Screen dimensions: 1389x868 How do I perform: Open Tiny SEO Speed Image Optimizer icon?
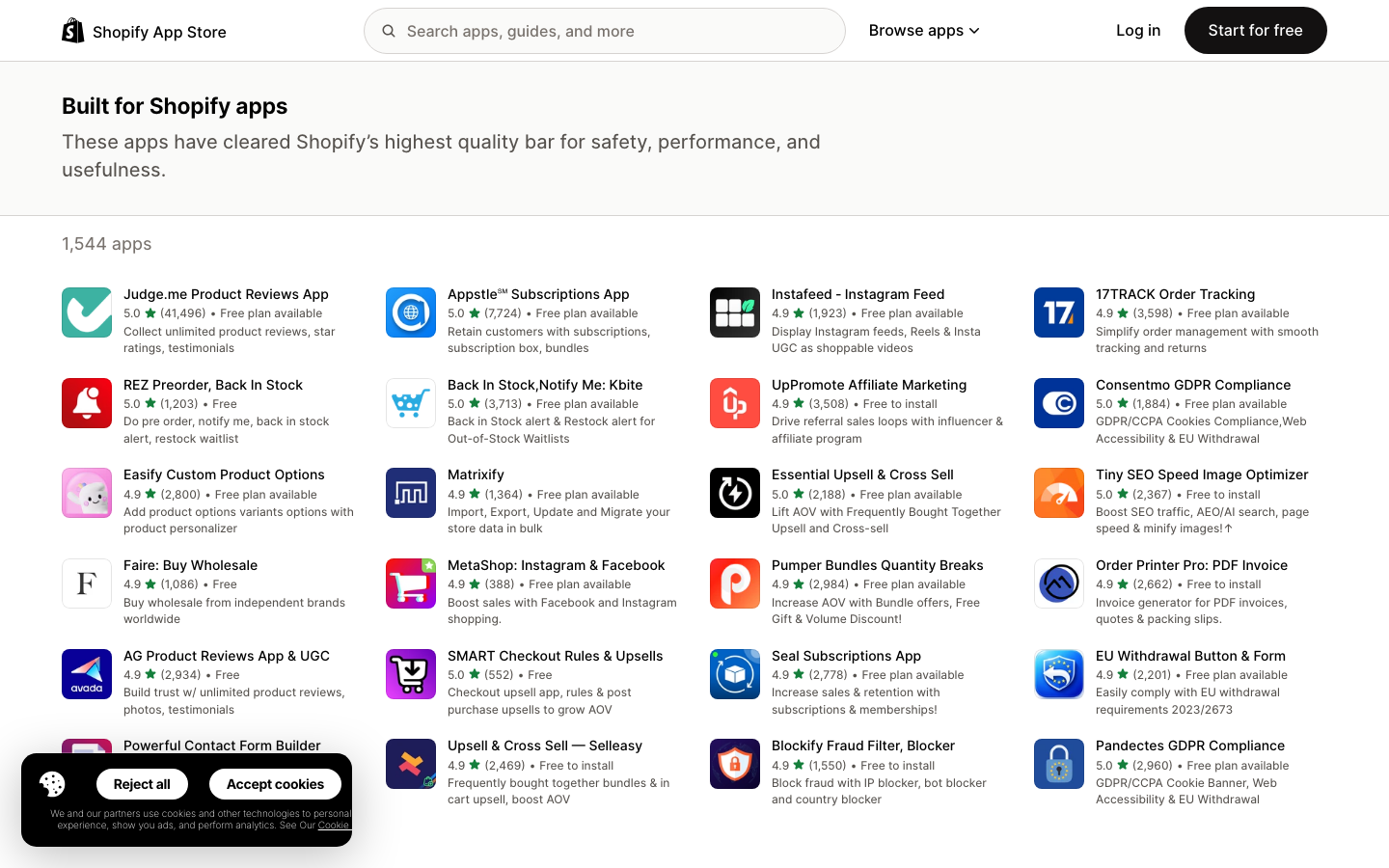point(1059,493)
